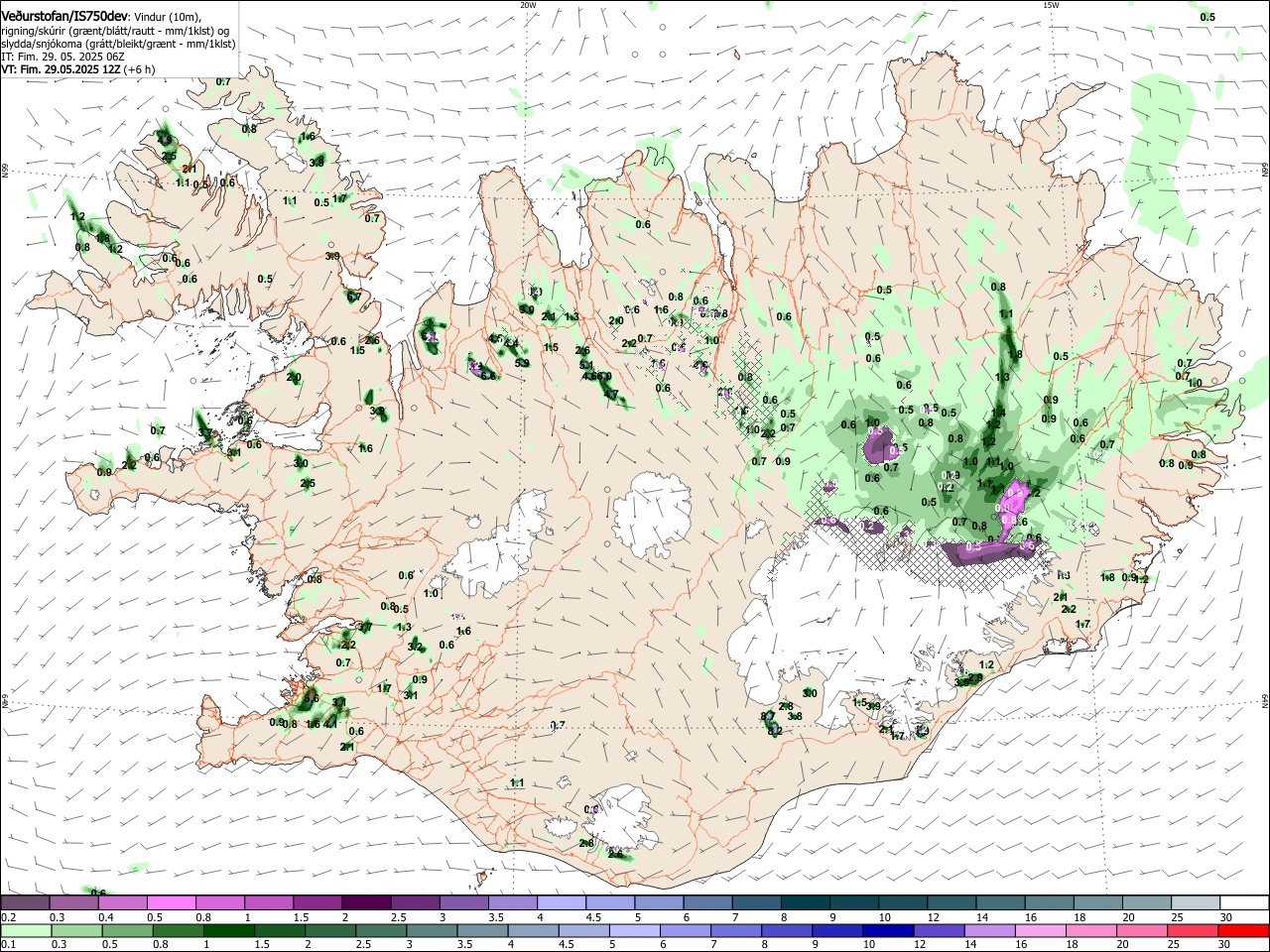This screenshot has height=952, width=1270.
Task: Pick top legend swatch between 25 and 30
Action: (1196, 903)
